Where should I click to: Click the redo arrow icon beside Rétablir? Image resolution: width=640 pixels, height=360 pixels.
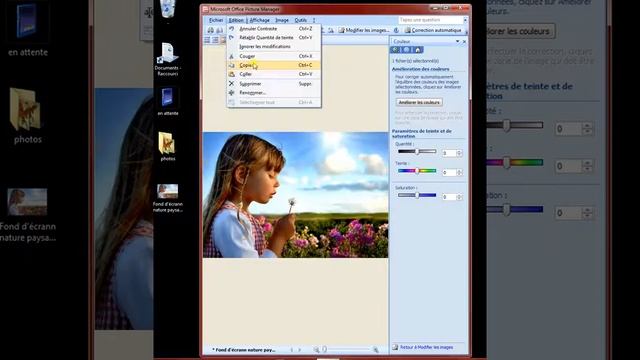(231, 38)
